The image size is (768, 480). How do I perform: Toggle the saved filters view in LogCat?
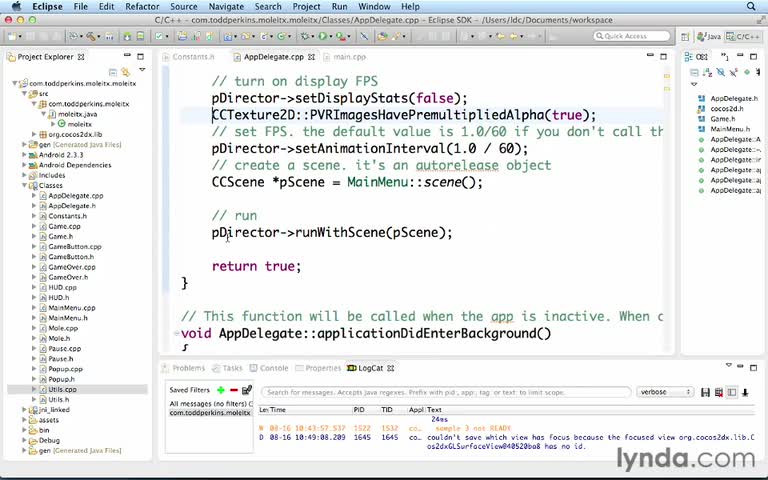point(732,392)
